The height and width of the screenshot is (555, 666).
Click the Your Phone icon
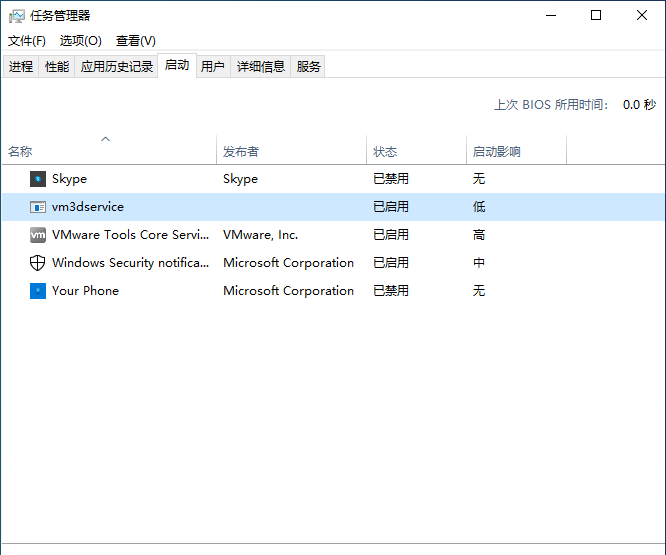click(38, 291)
